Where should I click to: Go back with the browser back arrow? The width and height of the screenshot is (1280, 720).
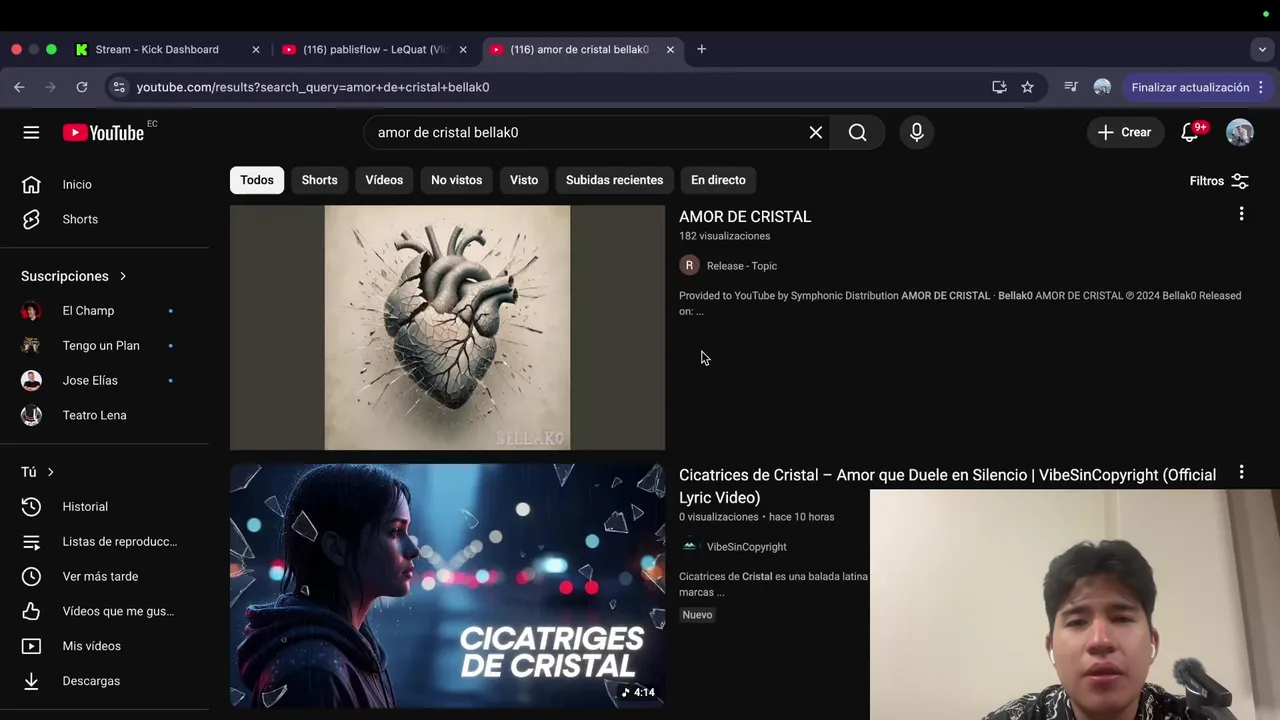click(19, 87)
